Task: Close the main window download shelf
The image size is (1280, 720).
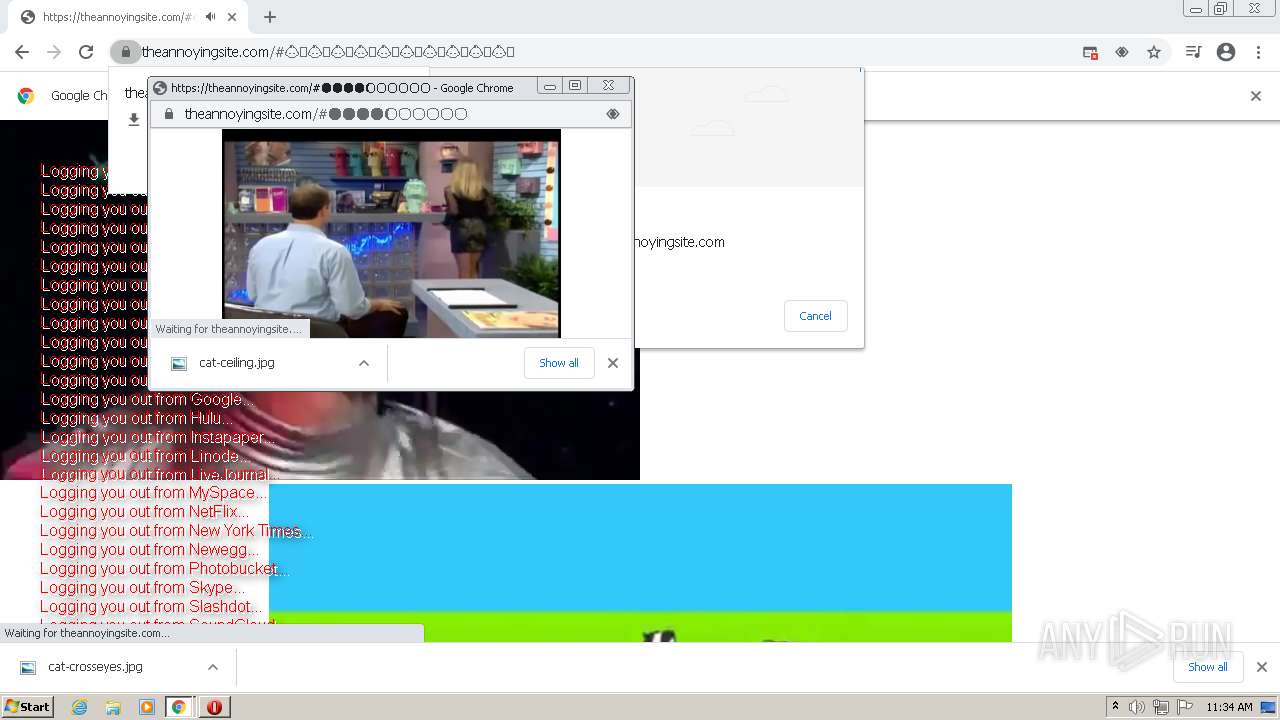Action: tap(1261, 667)
